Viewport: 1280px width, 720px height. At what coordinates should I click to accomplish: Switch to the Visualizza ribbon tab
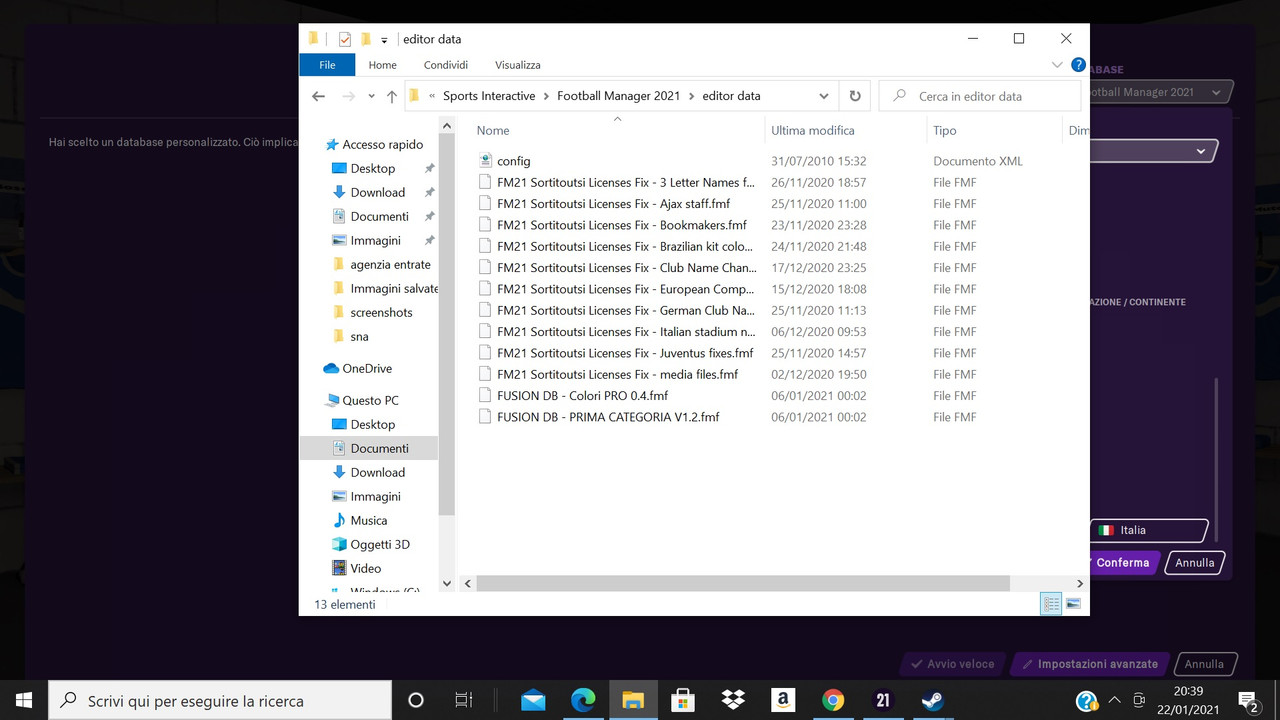pyautogui.click(x=518, y=65)
